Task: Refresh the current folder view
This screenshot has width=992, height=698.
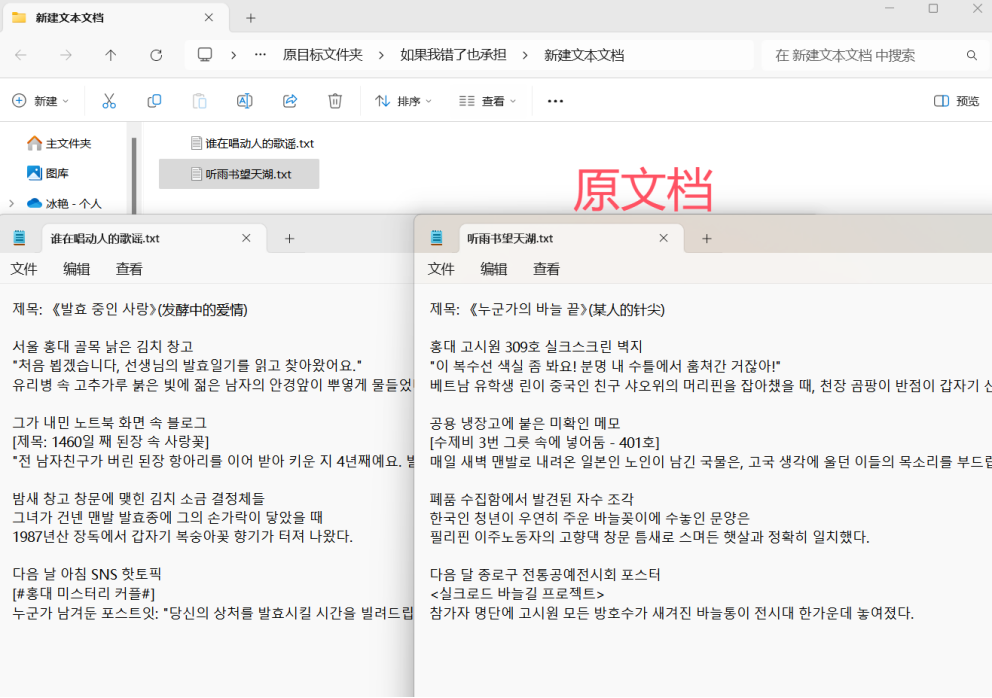Action: click(x=156, y=55)
